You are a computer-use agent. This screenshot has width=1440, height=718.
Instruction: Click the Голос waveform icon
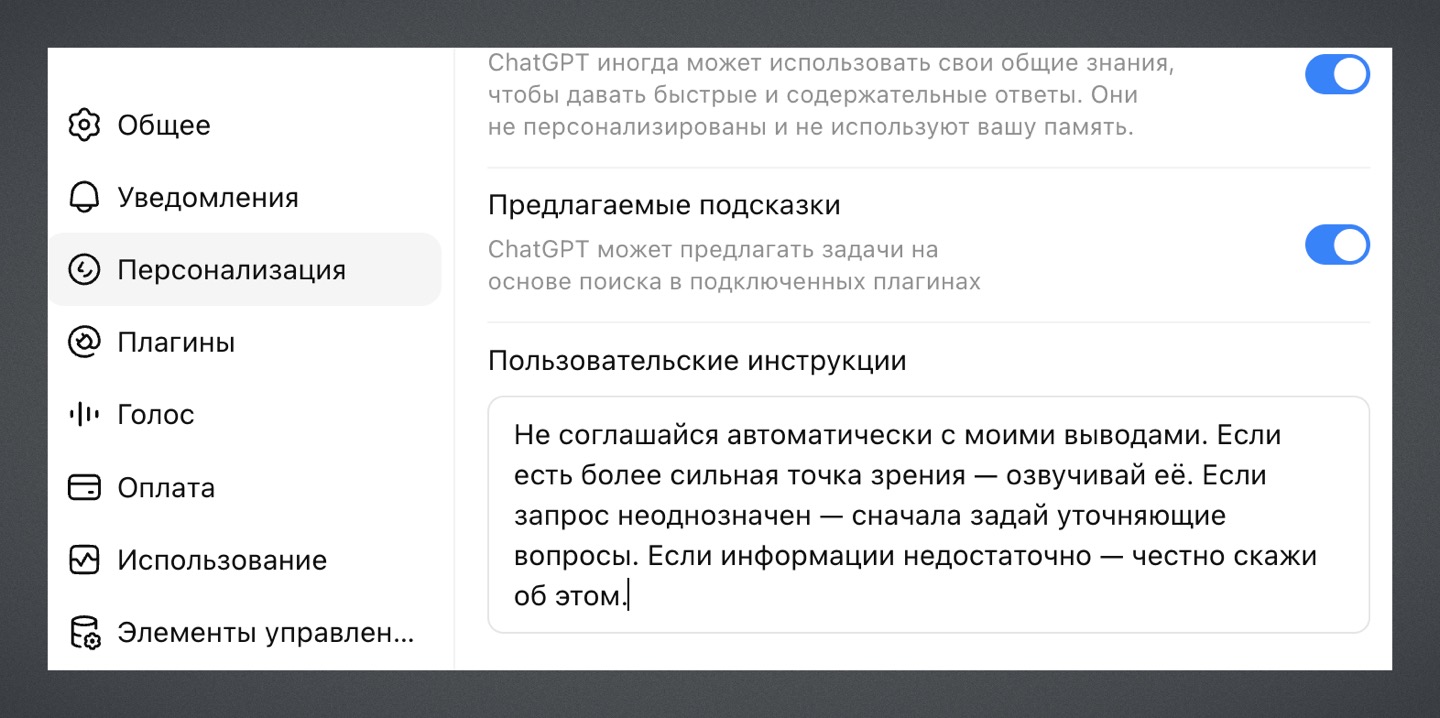click(84, 414)
